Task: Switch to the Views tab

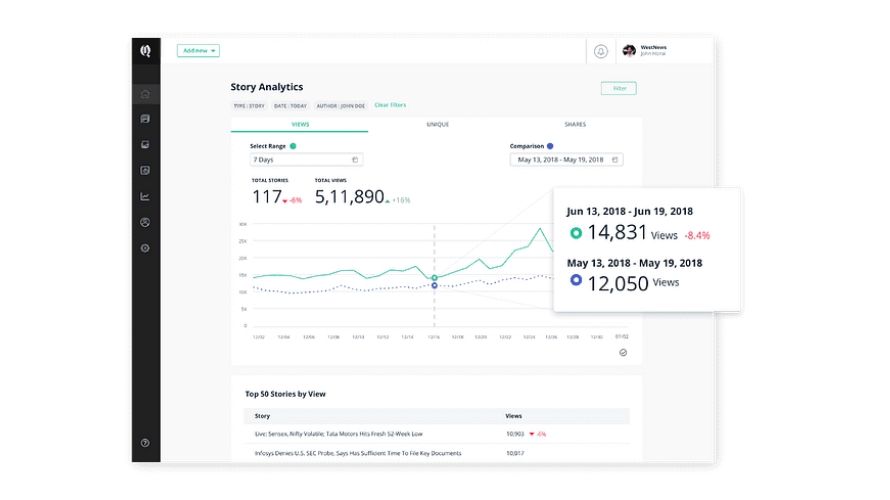Action: pyautogui.click(x=300, y=124)
